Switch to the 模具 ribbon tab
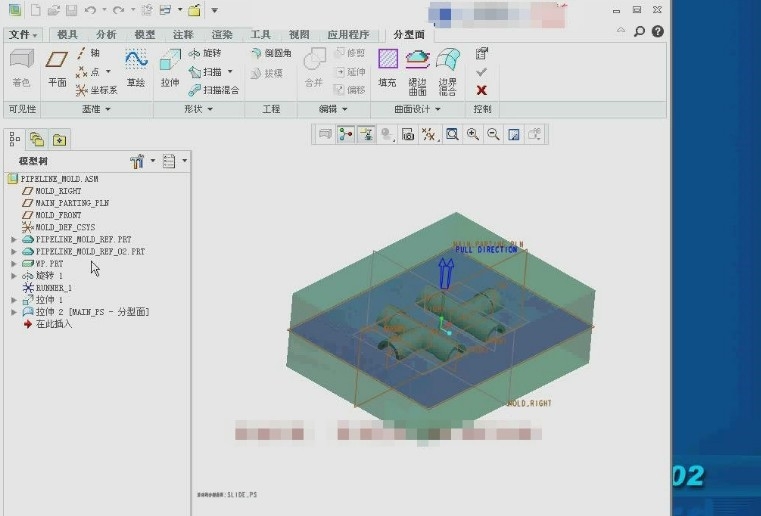Image resolution: width=761 pixels, height=516 pixels. (x=67, y=34)
